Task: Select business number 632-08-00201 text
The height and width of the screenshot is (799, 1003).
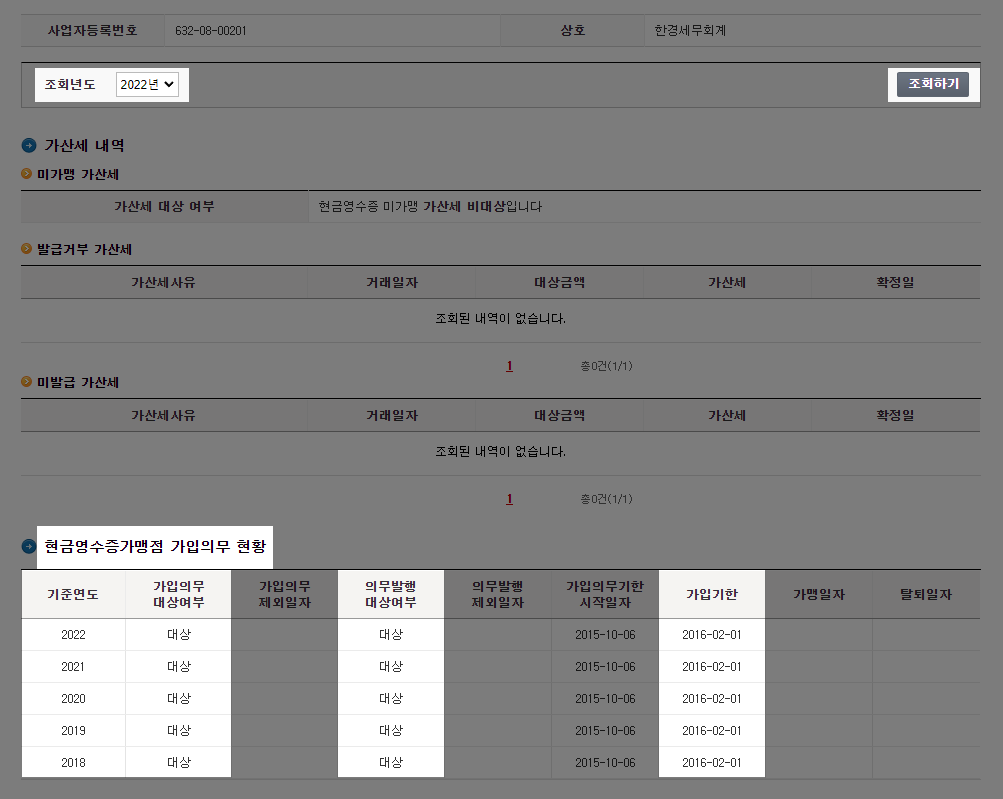Action: [x=210, y=31]
